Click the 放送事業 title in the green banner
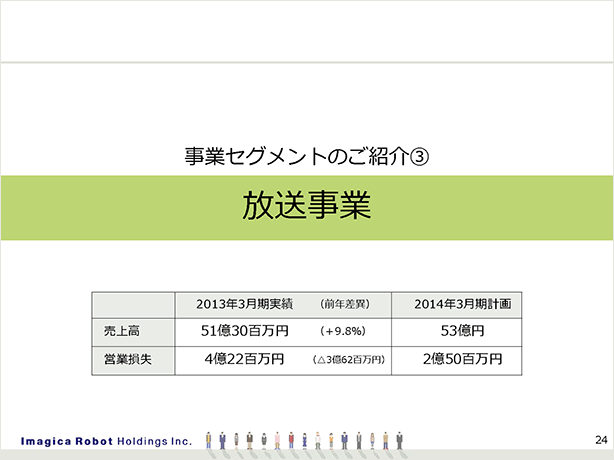 [x=307, y=206]
